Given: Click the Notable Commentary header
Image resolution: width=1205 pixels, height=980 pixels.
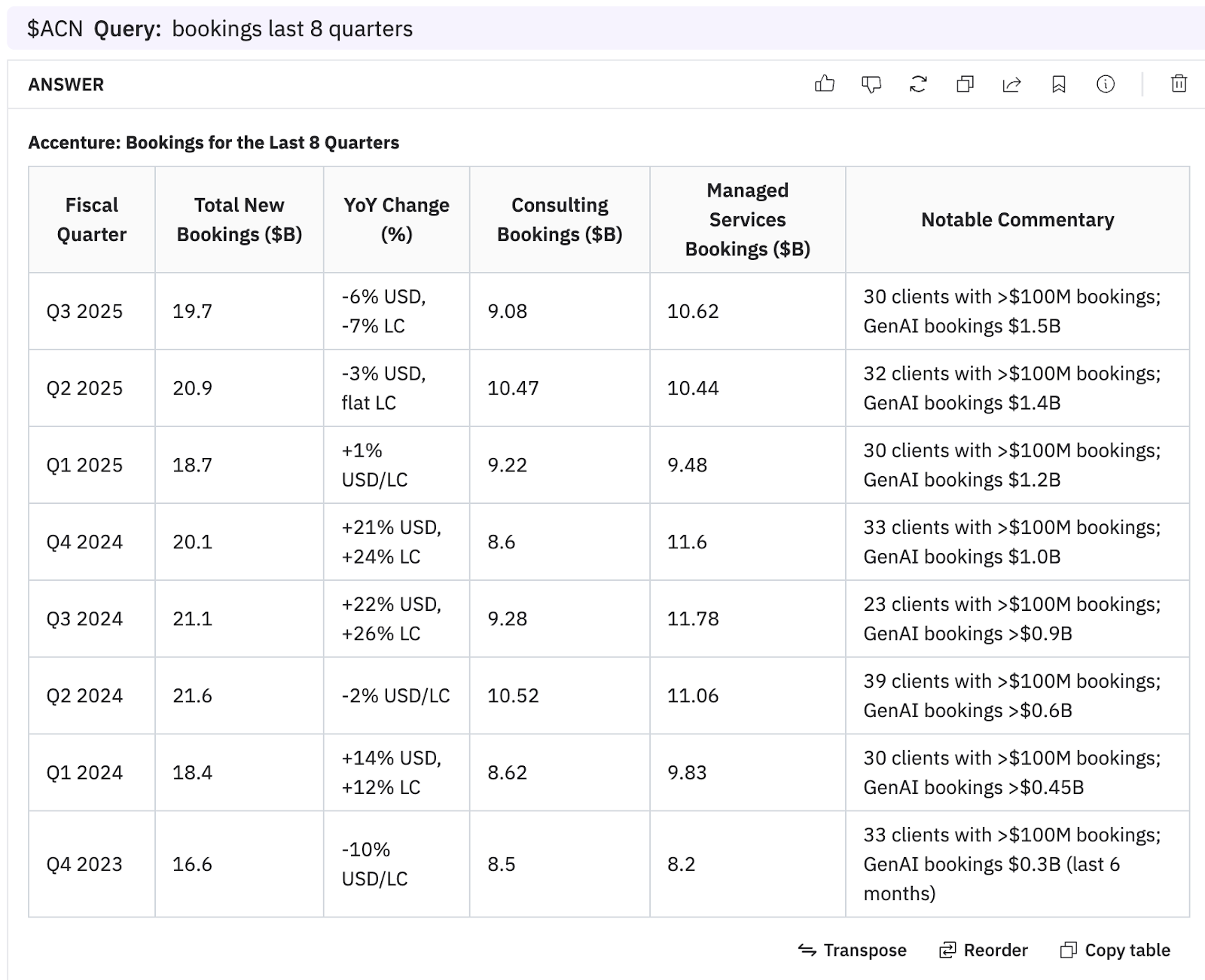Looking at the screenshot, I should click(1017, 220).
